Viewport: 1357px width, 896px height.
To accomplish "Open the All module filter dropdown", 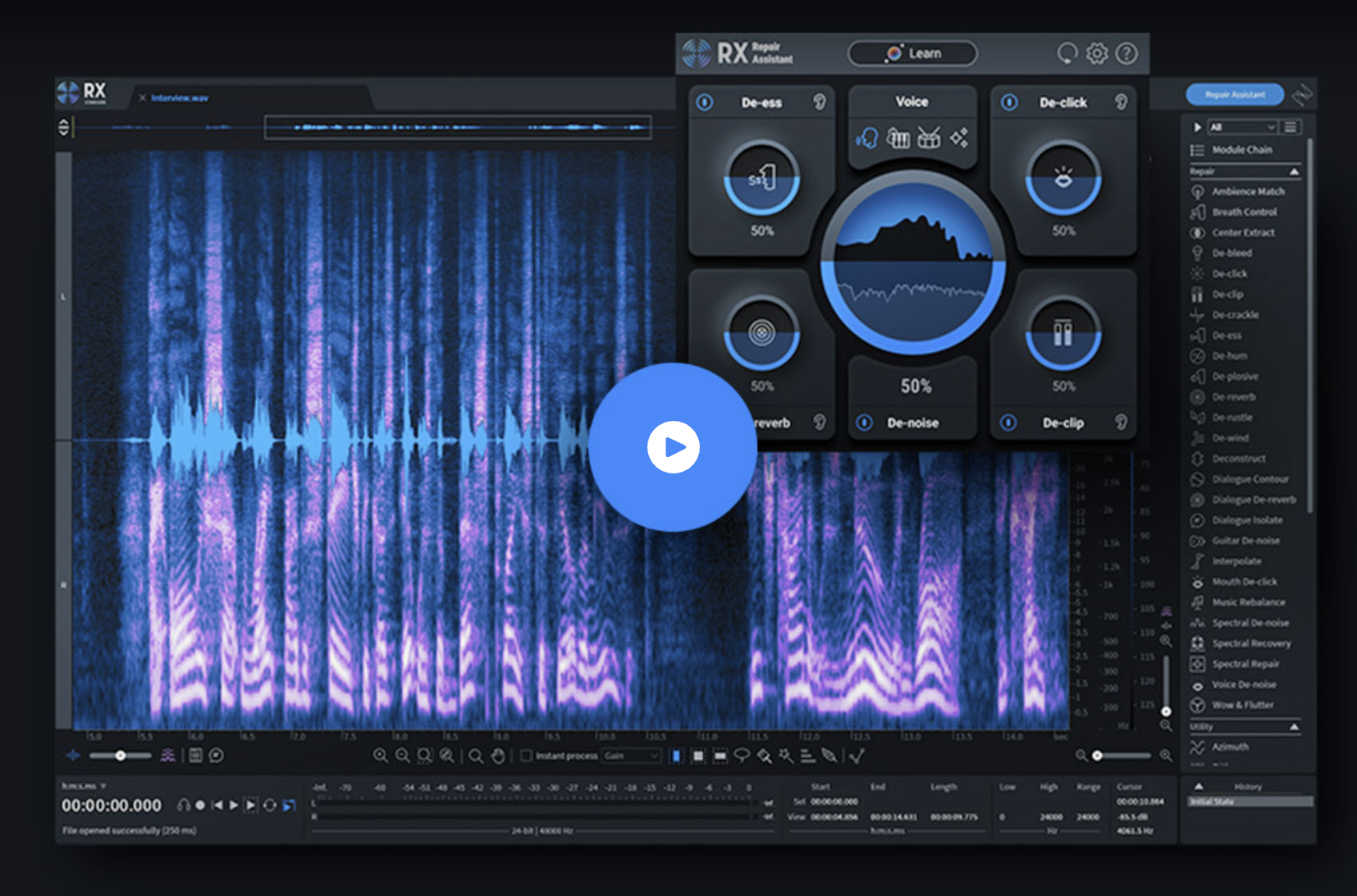I will pos(1243,127).
